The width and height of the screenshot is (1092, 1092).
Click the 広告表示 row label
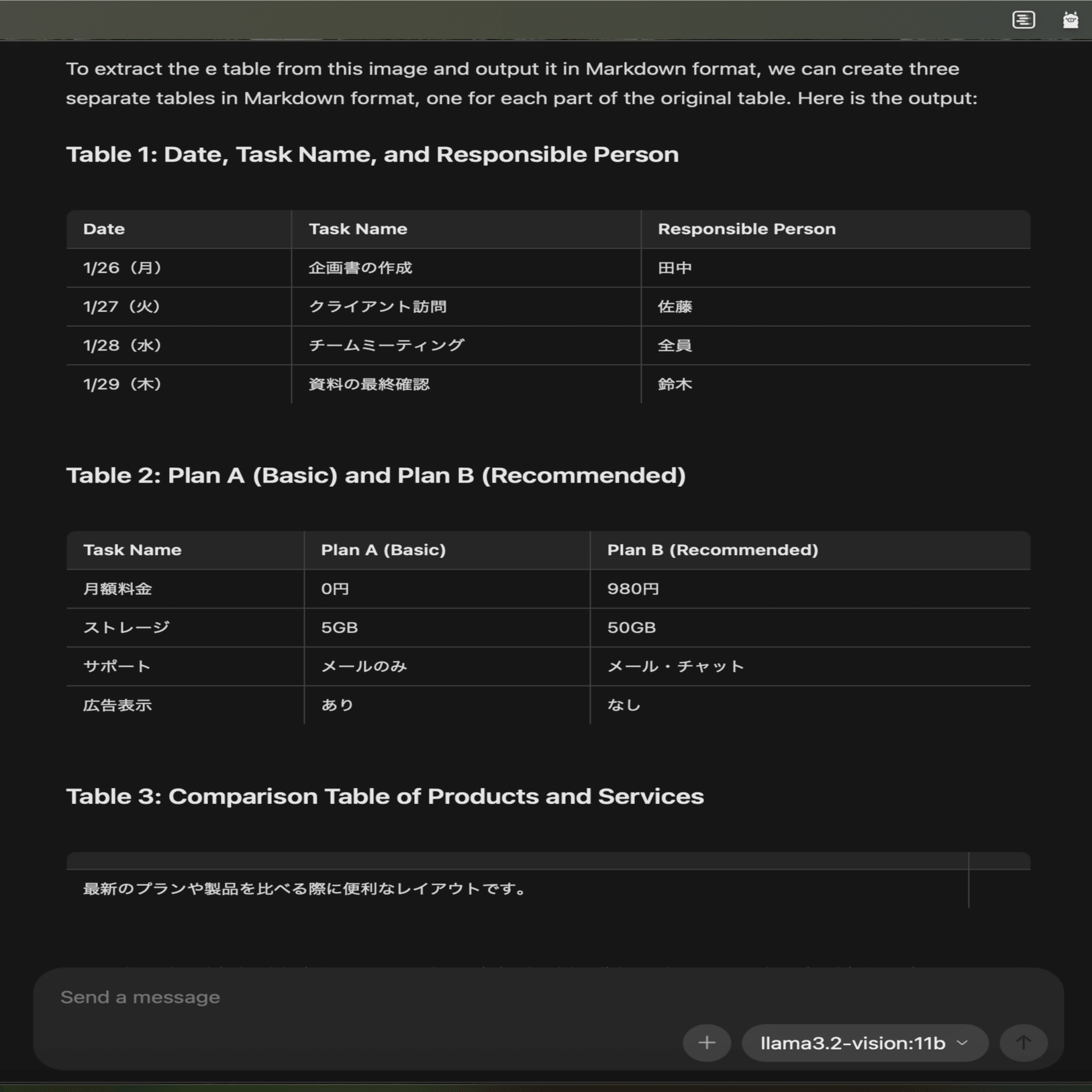point(117,705)
